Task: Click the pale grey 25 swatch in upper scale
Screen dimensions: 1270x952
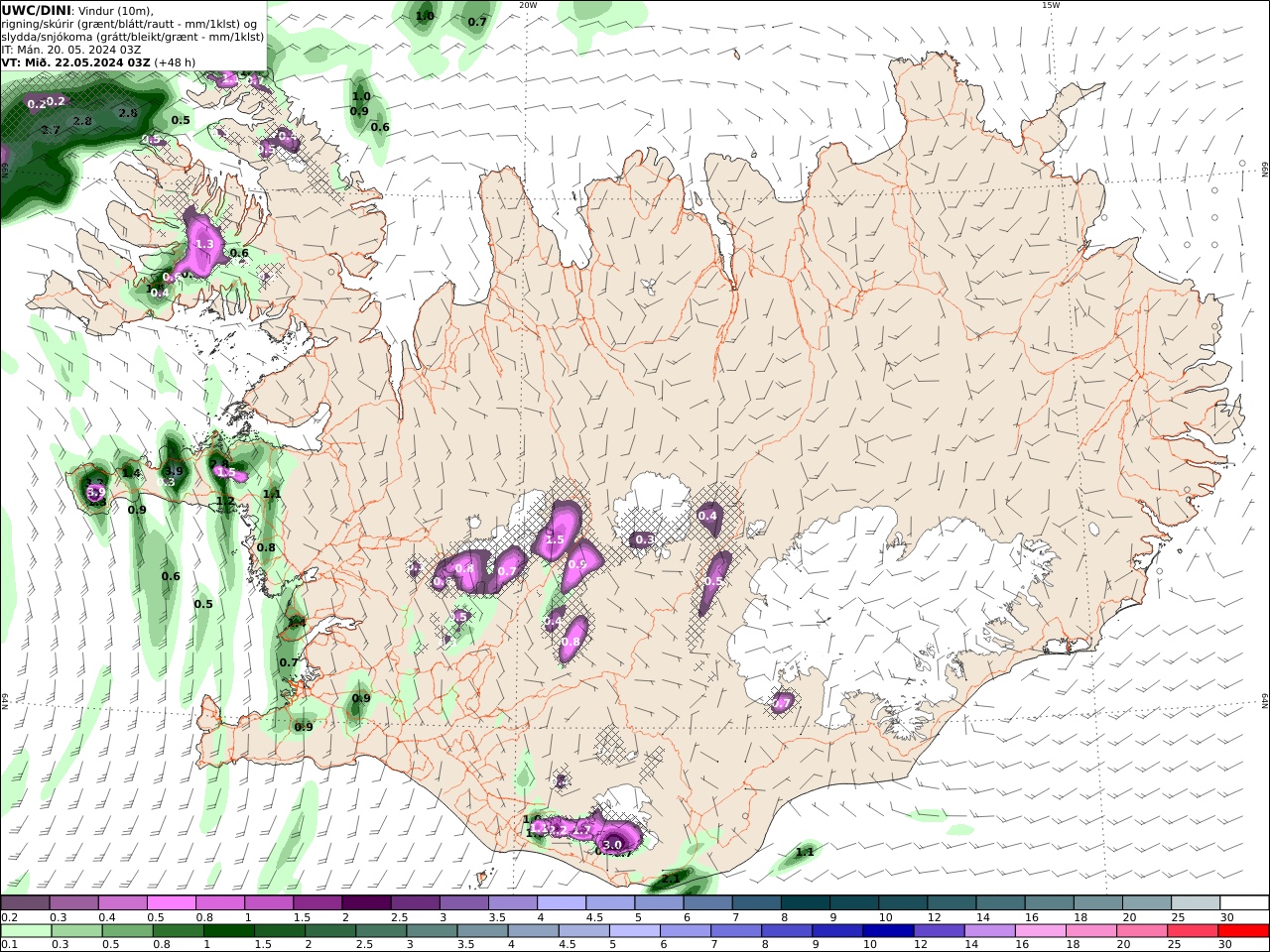Action: (x=1196, y=902)
